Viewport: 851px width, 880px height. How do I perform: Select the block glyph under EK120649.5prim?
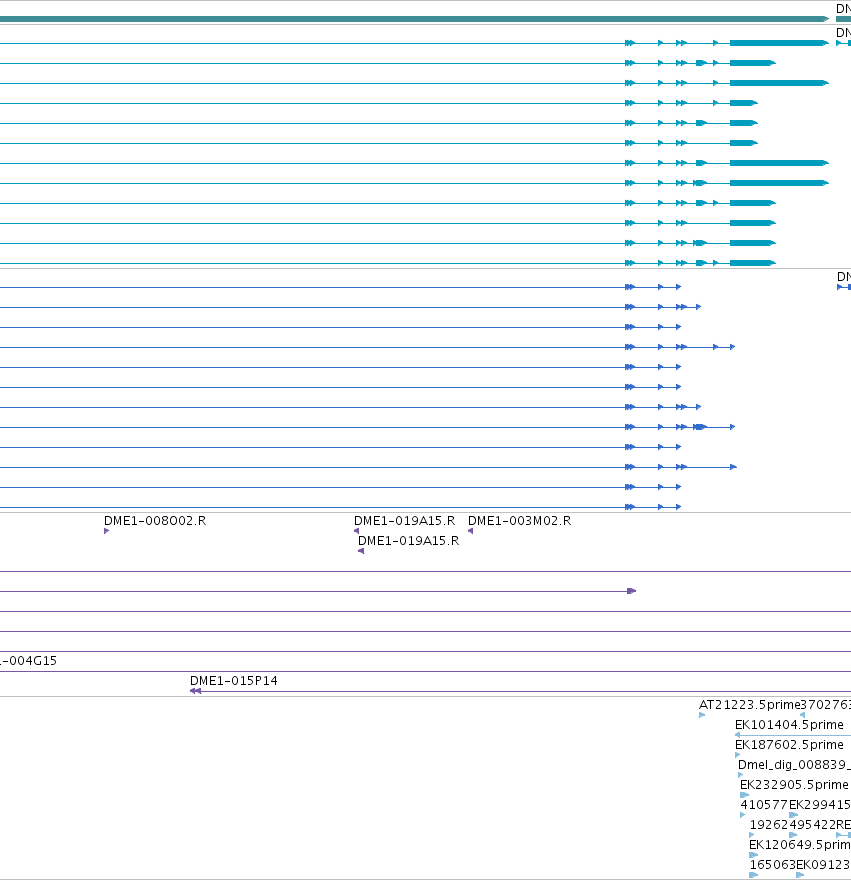click(753, 855)
